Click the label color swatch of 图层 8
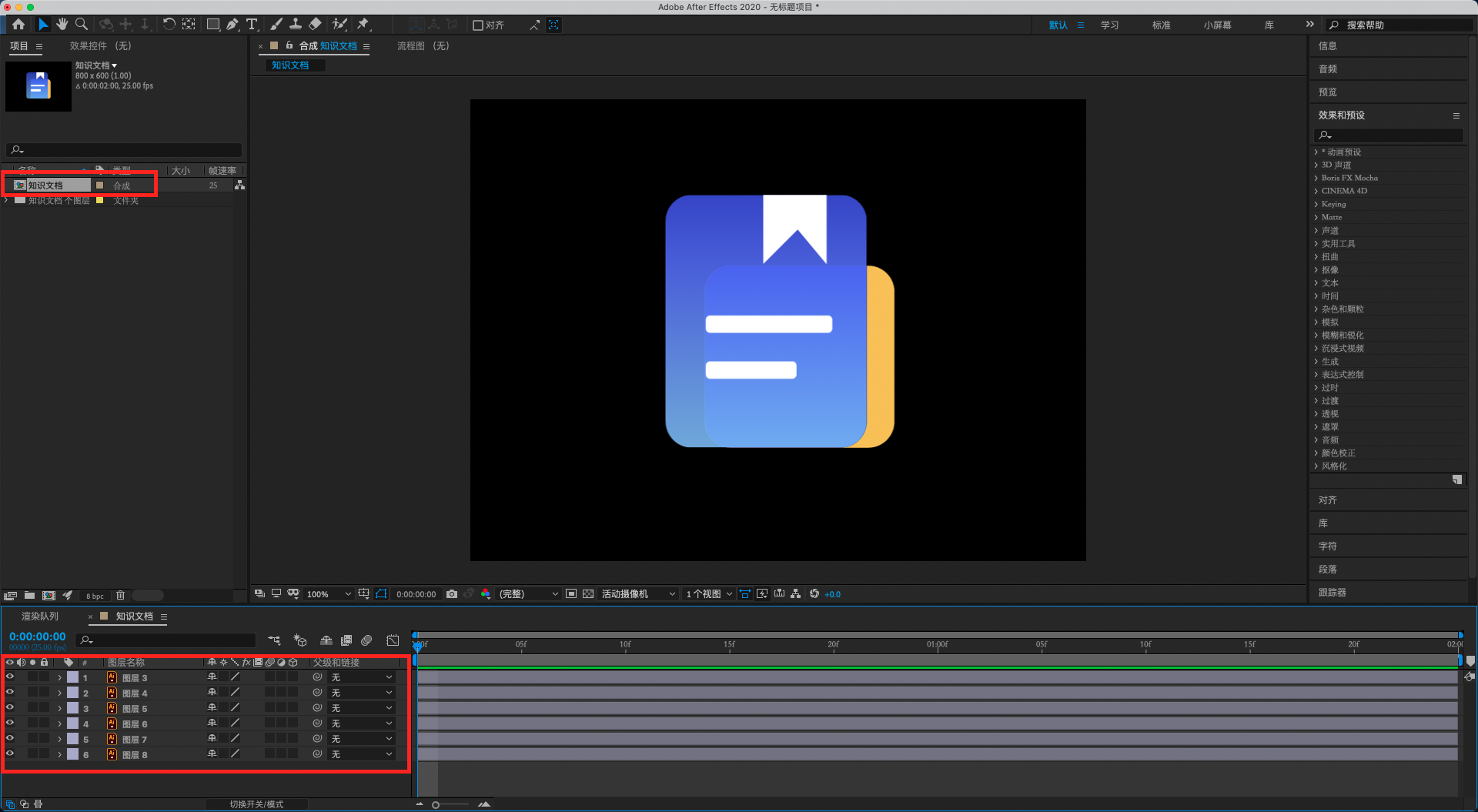 click(x=72, y=754)
